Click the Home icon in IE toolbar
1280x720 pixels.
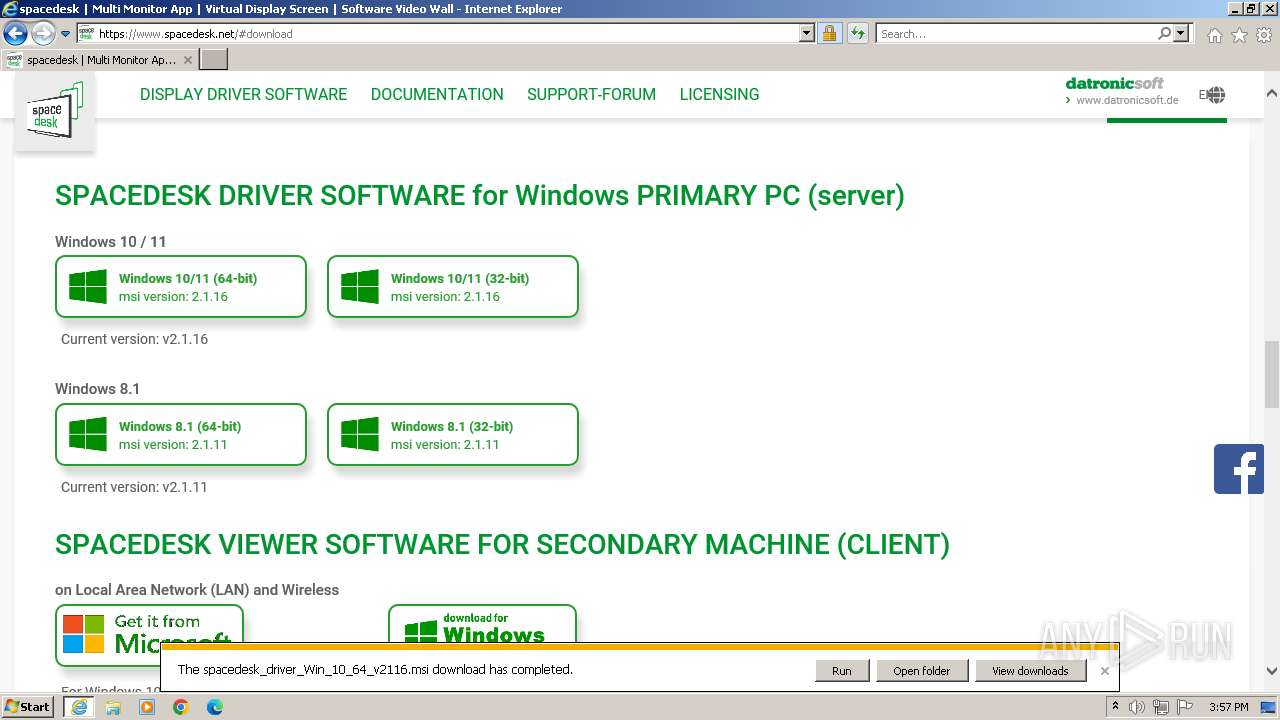tap(1214, 35)
